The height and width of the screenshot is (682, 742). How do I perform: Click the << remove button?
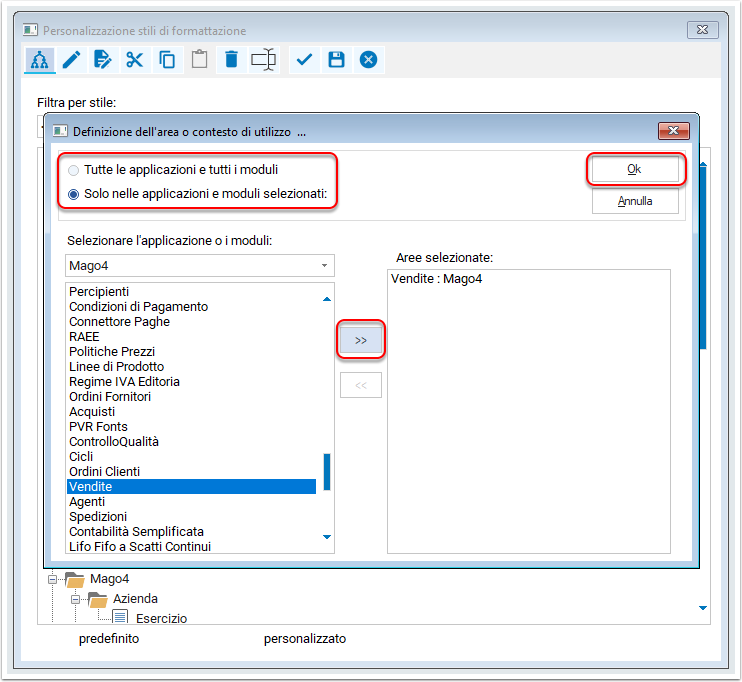click(x=361, y=385)
